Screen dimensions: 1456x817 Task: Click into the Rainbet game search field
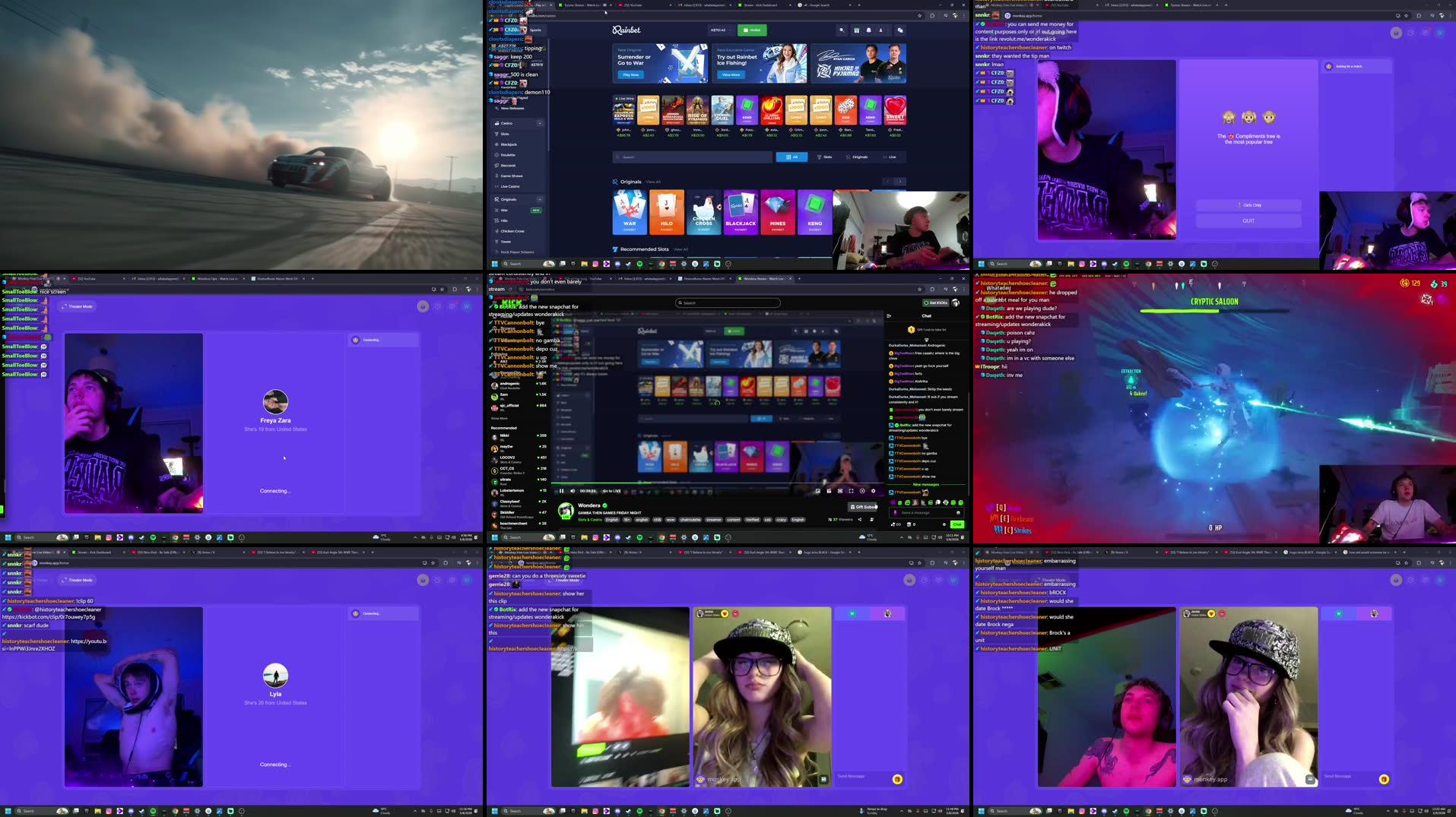[693, 157]
